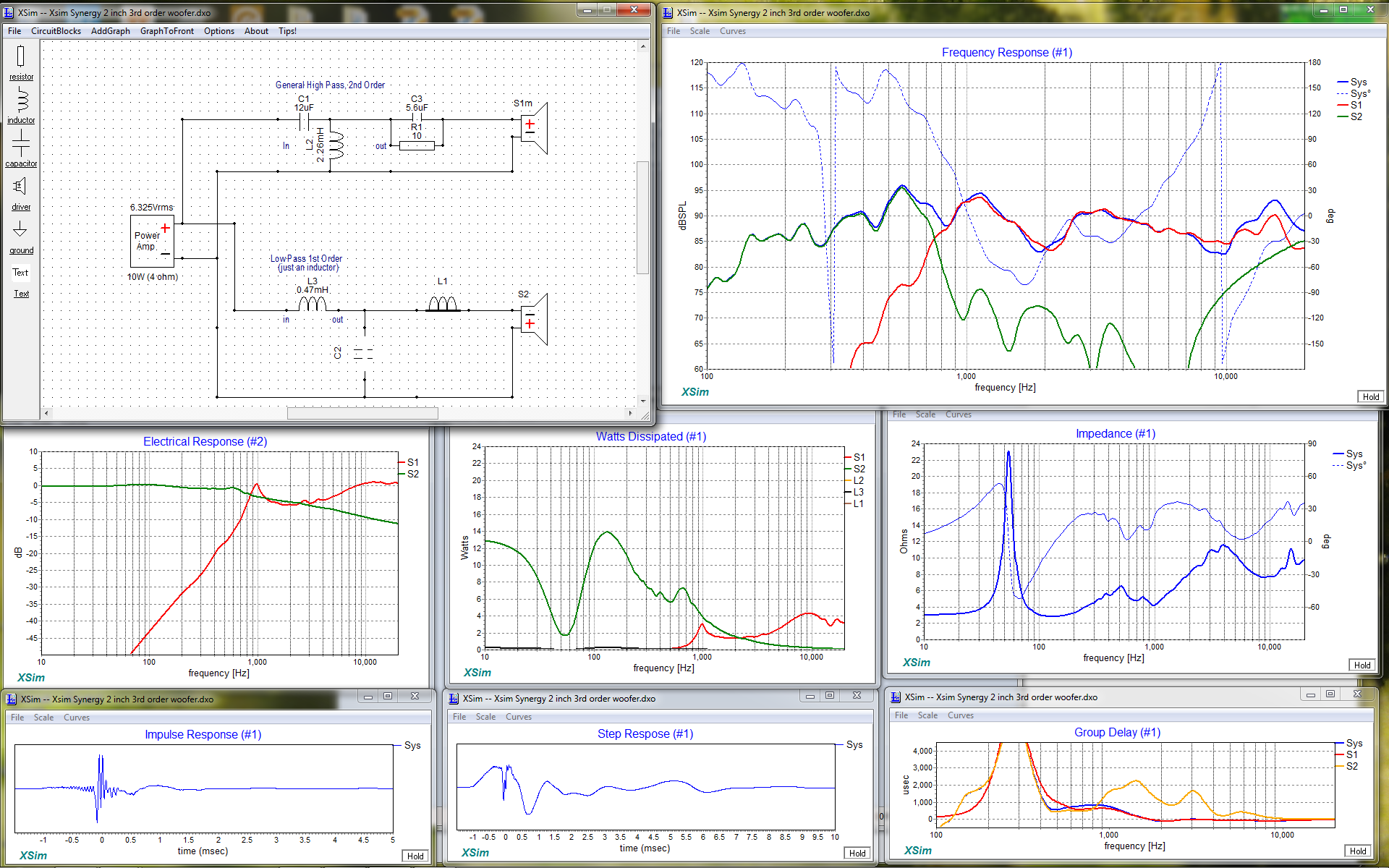Open the AddGraph menu
This screenshot has height=868, width=1389.
[111, 31]
